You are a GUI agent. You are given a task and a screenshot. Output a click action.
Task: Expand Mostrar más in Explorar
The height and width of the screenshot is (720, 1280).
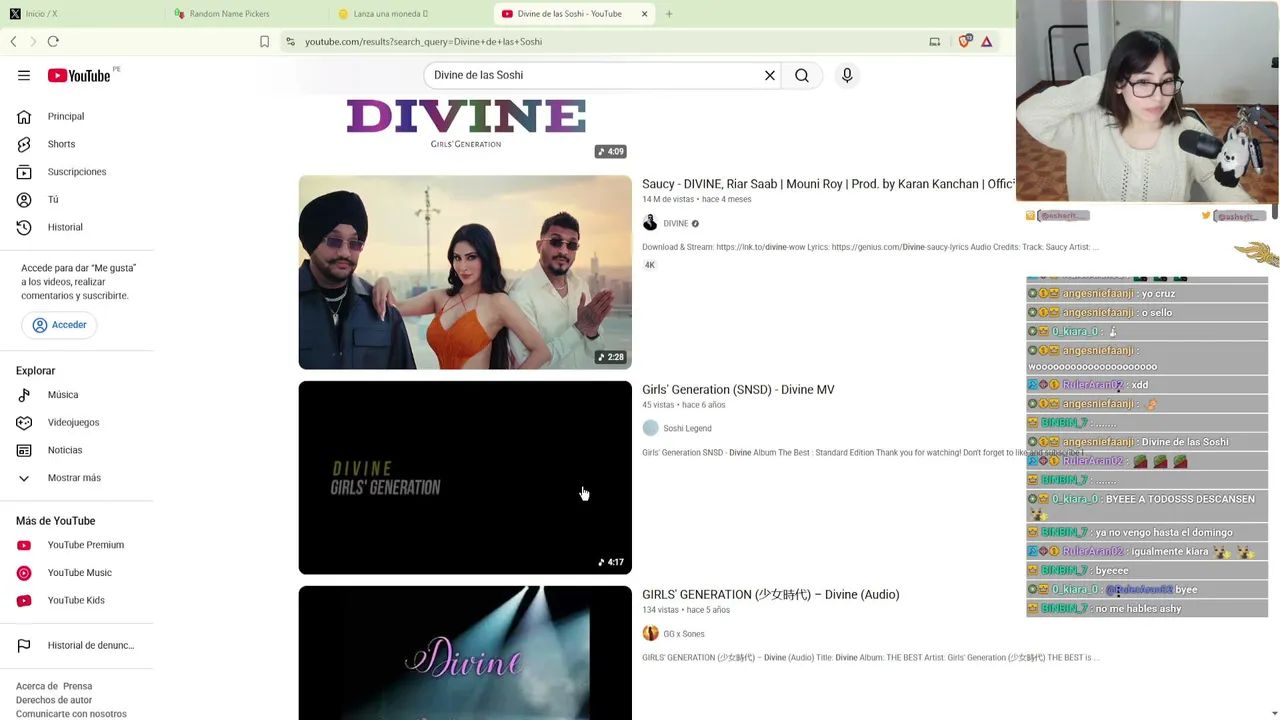74,478
